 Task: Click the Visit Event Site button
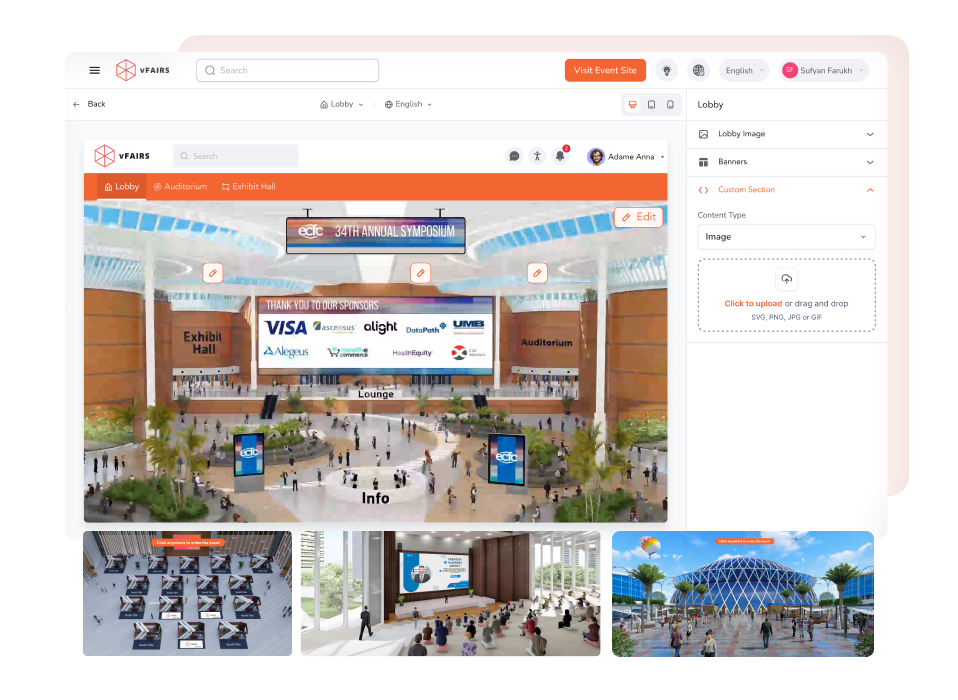coord(605,70)
